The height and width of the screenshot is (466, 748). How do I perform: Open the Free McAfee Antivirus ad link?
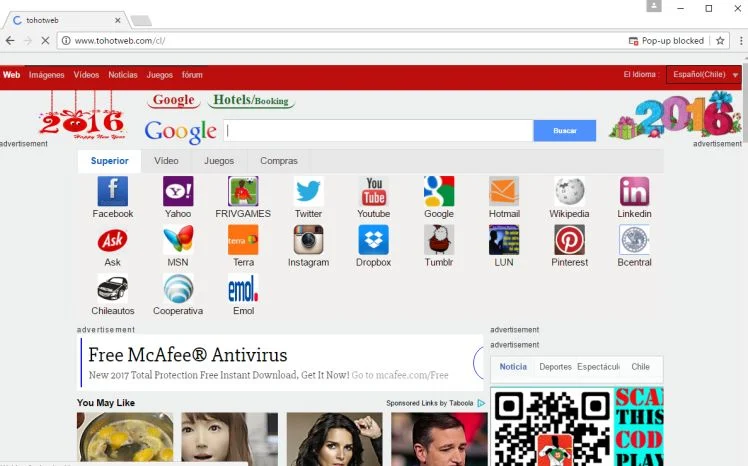[x=188, y=355]
